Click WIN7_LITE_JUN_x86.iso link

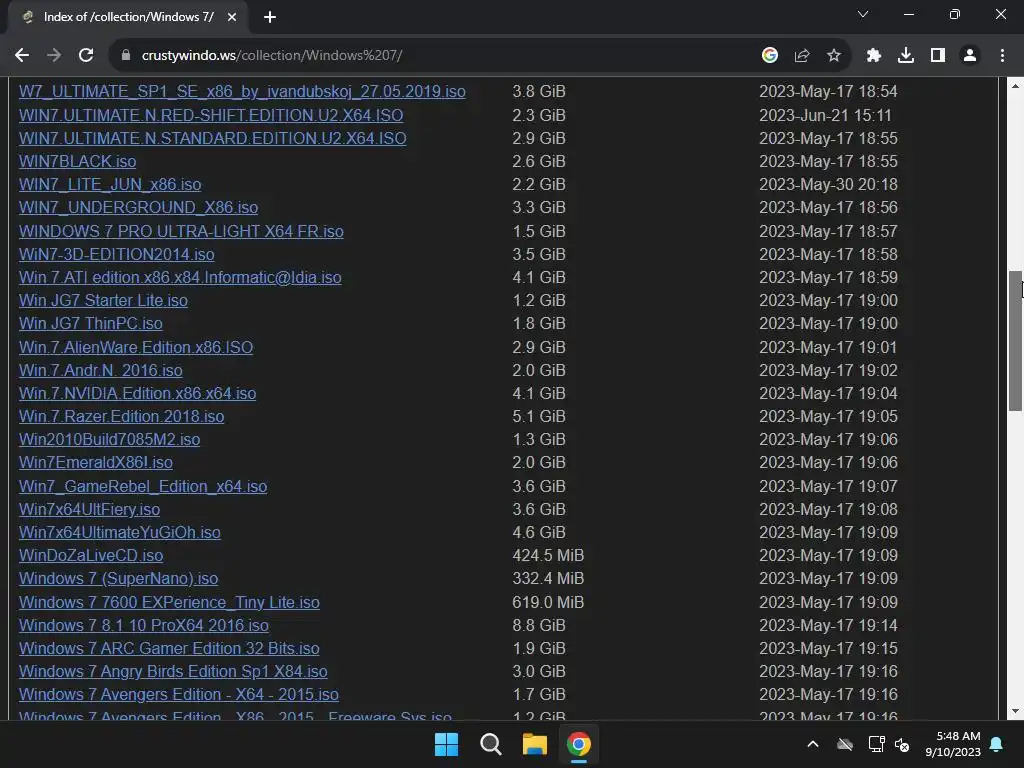click(x=110, y=185)
